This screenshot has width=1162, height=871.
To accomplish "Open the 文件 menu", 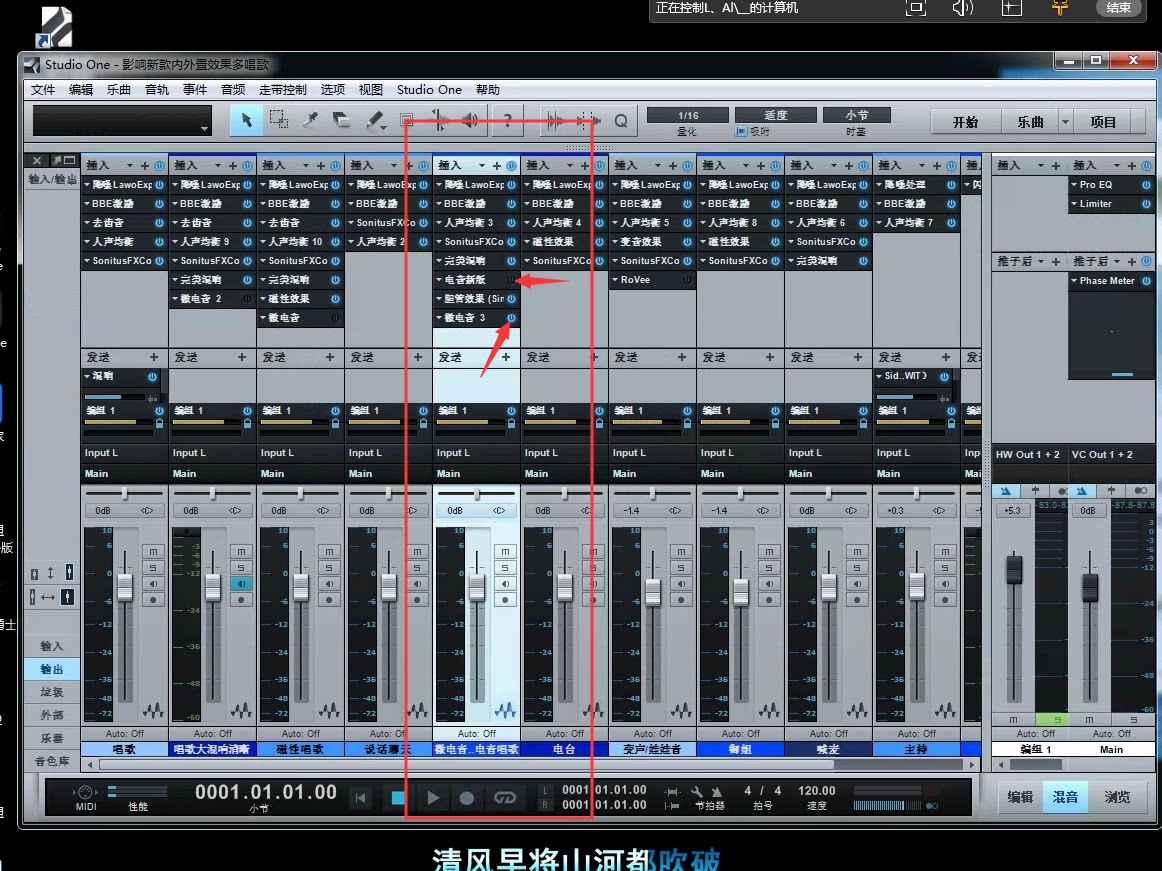I will (x=43, y=90).
